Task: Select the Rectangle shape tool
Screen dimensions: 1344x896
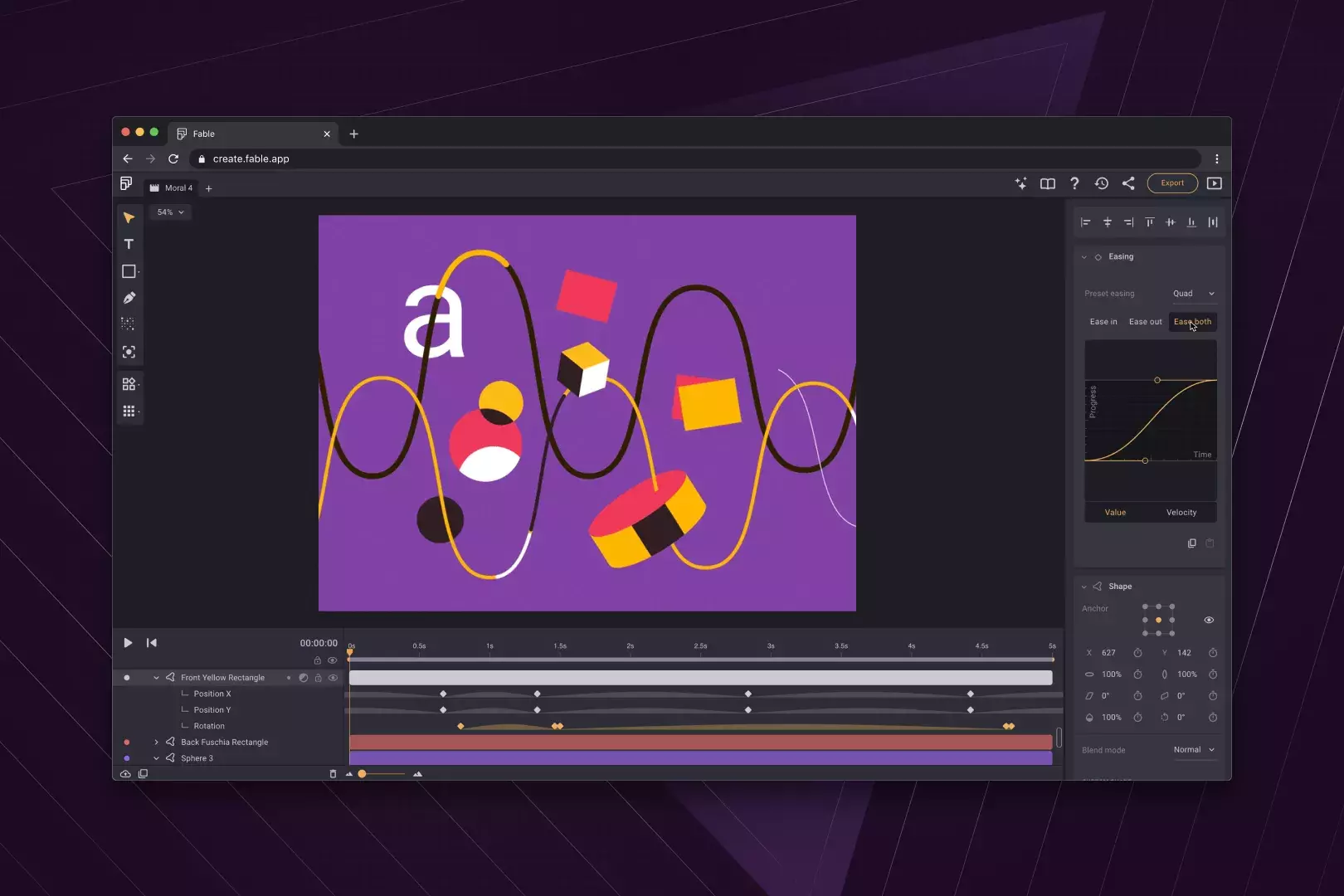Action: 129,270
